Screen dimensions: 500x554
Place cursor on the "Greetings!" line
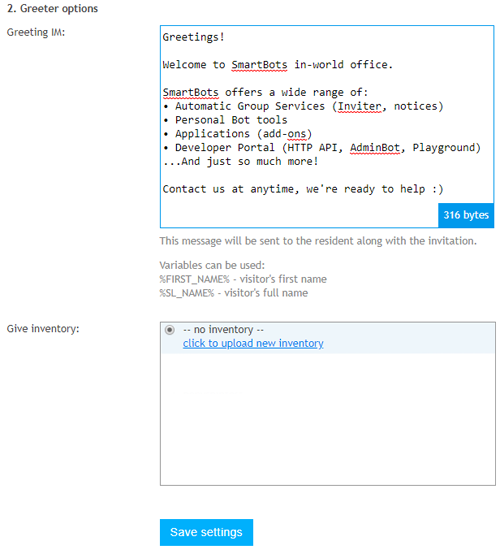click(193, 37)
